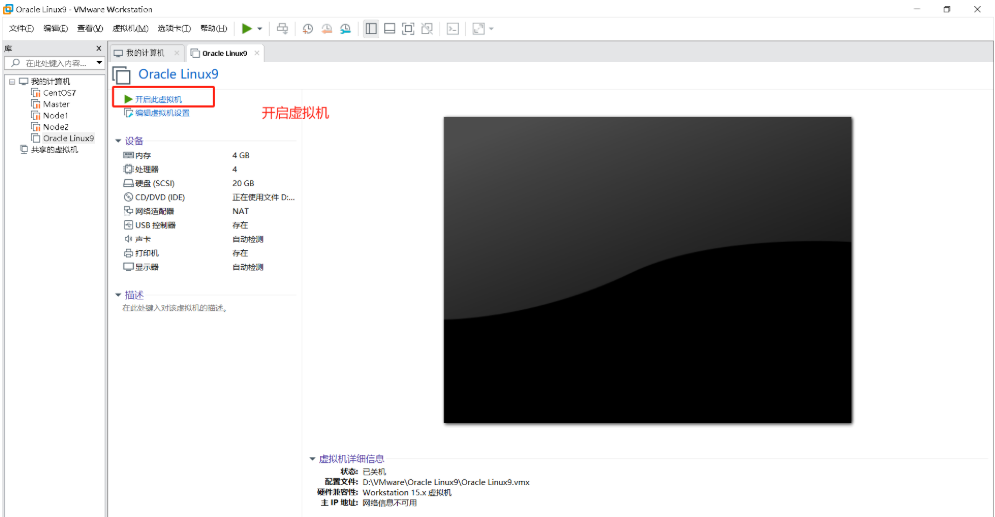
Task: Toggle the thumbnail bar view icon
Action: [390, 29]
